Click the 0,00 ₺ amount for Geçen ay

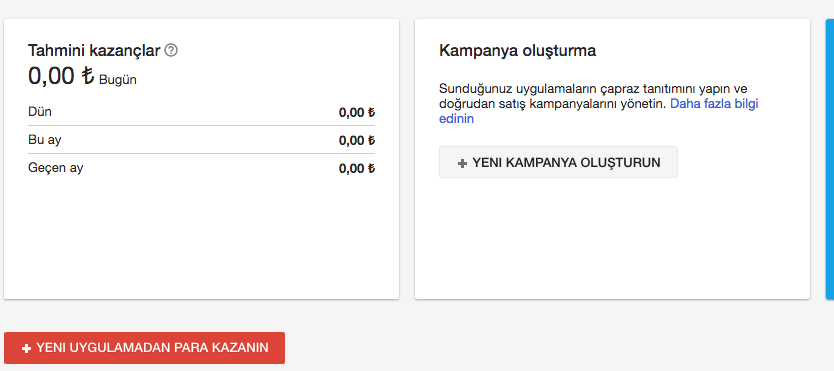[357, 169]
